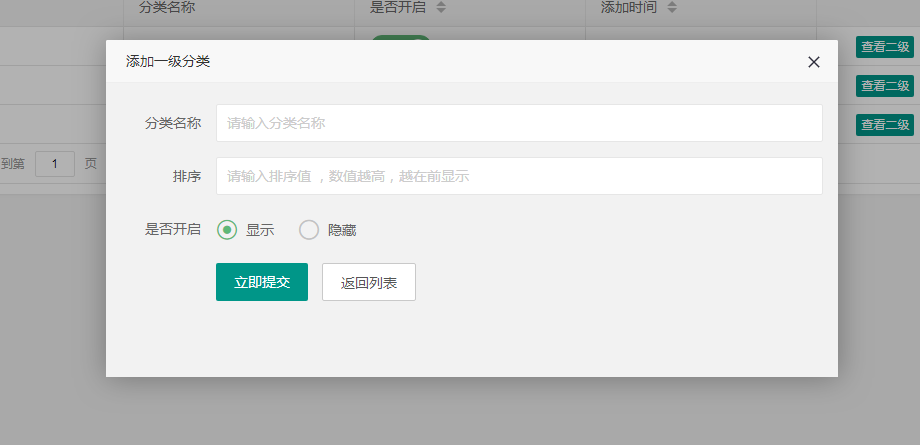Submit the form with 立即提交
Screen dimensions: 920x445
click(x=262, y=282)
